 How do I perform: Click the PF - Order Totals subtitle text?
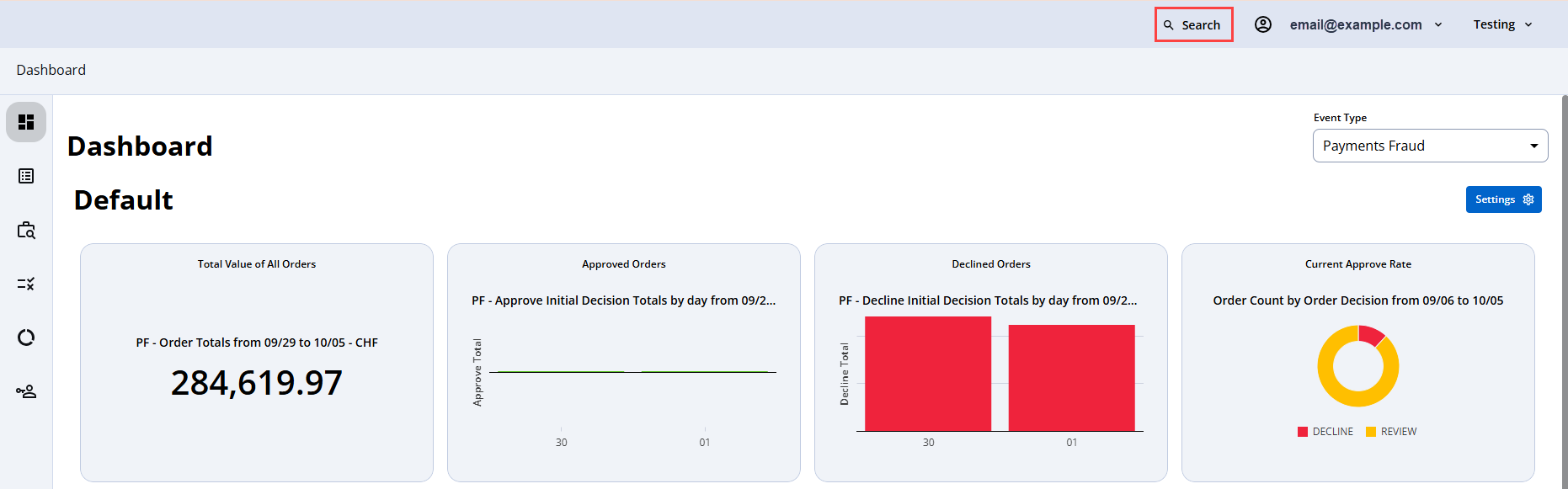pos(257,343)
